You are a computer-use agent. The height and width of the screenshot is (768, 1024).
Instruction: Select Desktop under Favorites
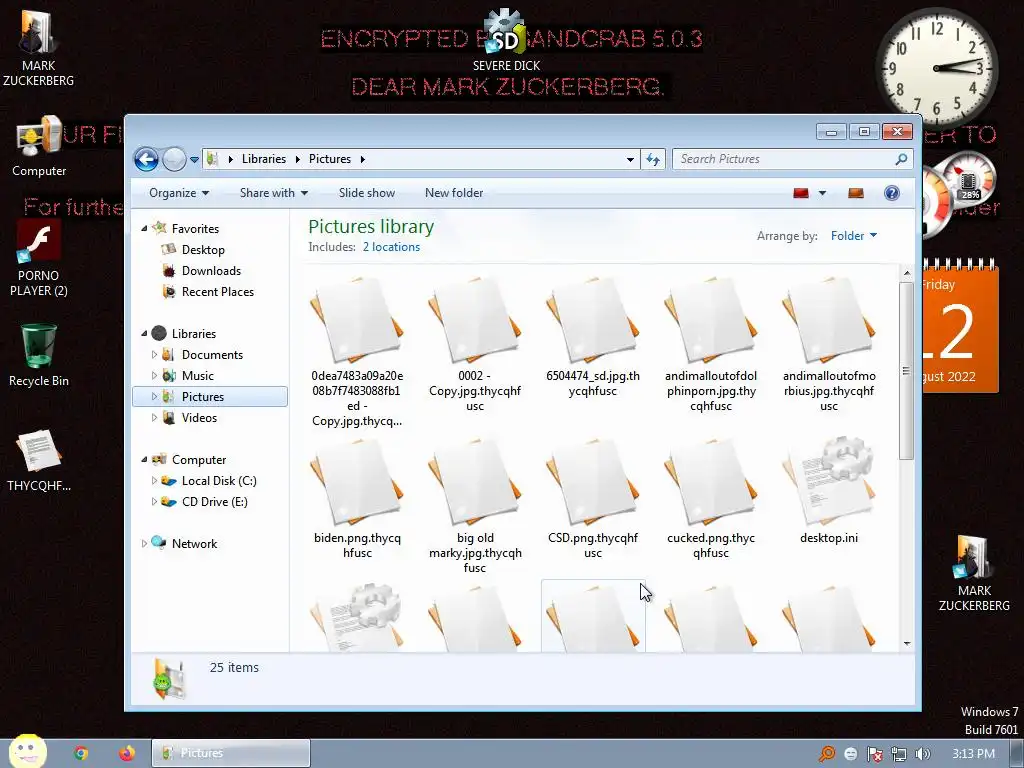tap(202, 249)
